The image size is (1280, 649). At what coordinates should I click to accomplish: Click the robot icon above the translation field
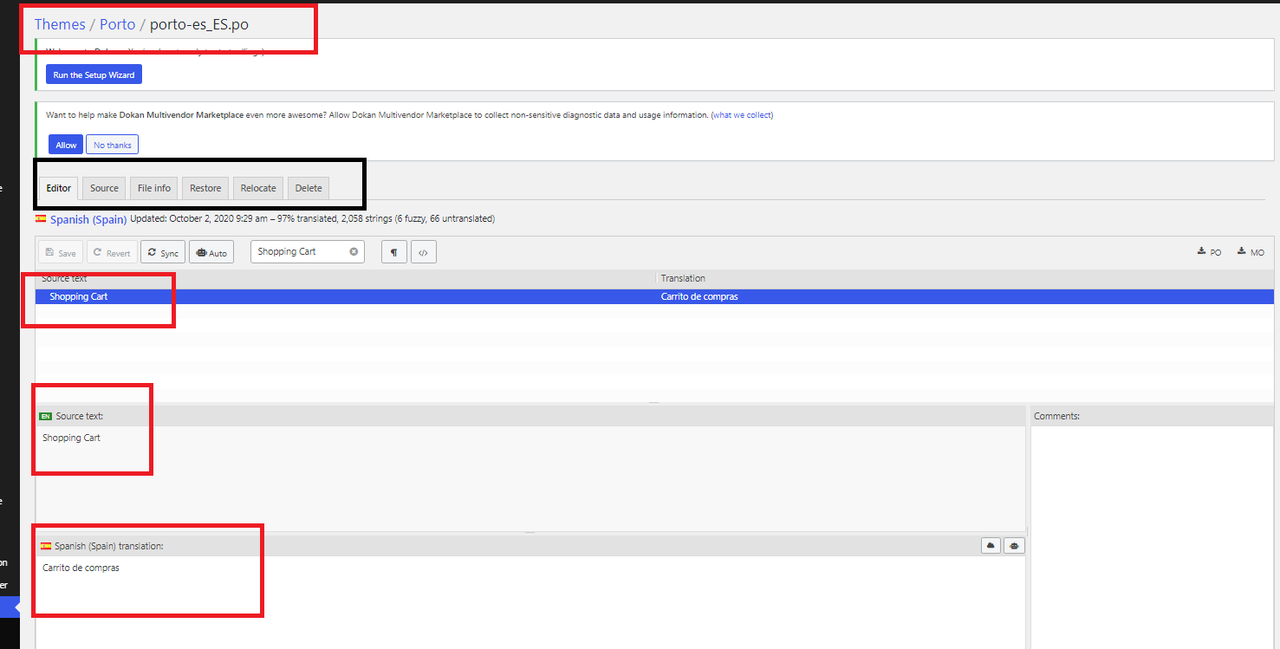pos(1014,546)
